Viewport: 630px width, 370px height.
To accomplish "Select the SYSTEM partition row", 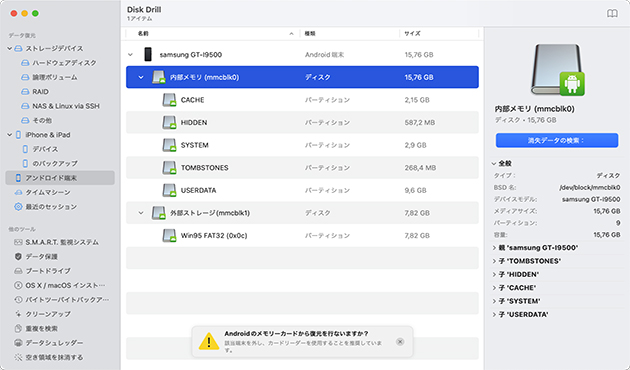I will (302, 145).
